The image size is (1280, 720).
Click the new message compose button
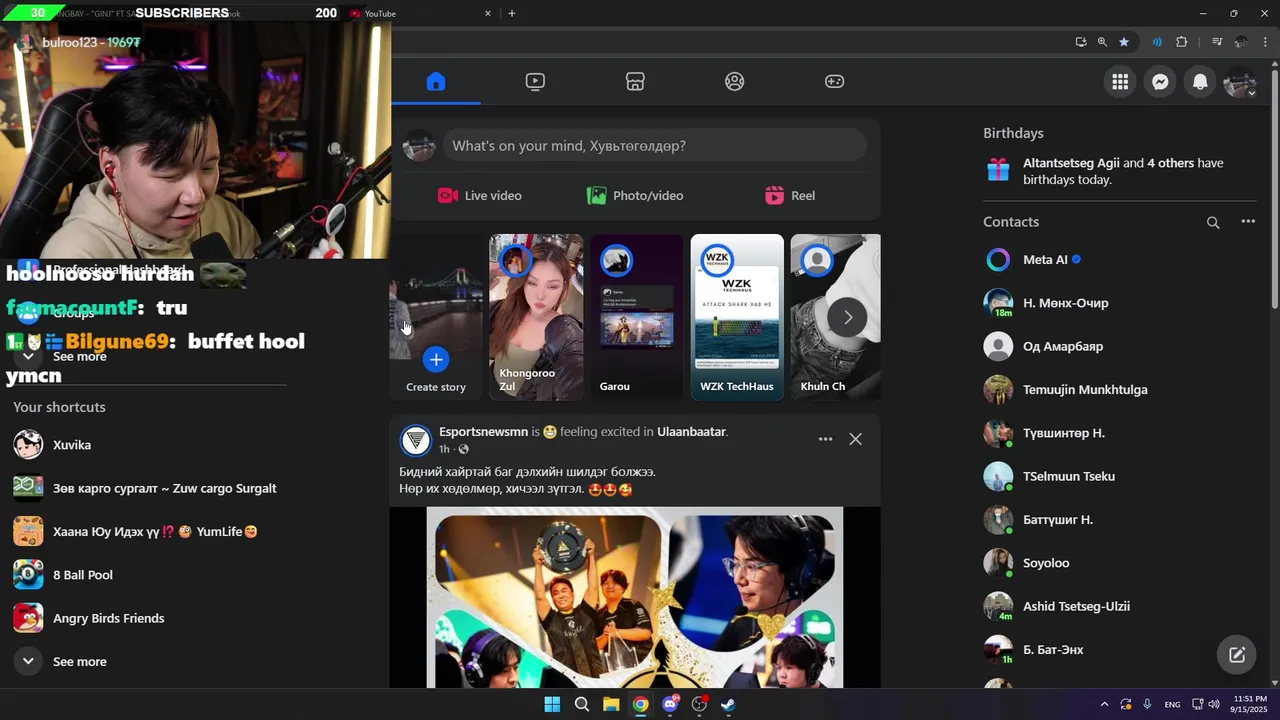tap(1237, 655)
